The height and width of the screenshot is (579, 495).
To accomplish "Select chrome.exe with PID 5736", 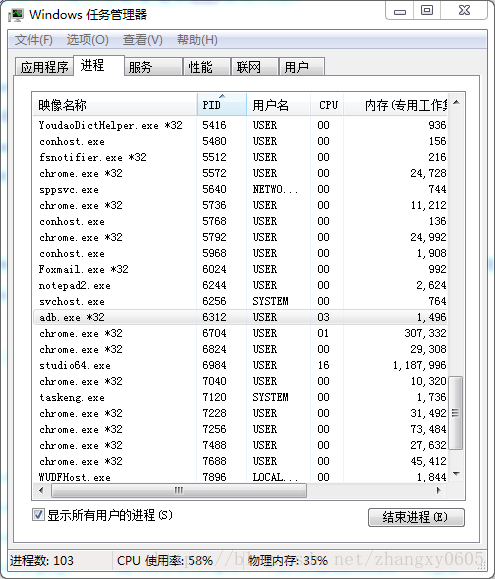I will 240,205.
